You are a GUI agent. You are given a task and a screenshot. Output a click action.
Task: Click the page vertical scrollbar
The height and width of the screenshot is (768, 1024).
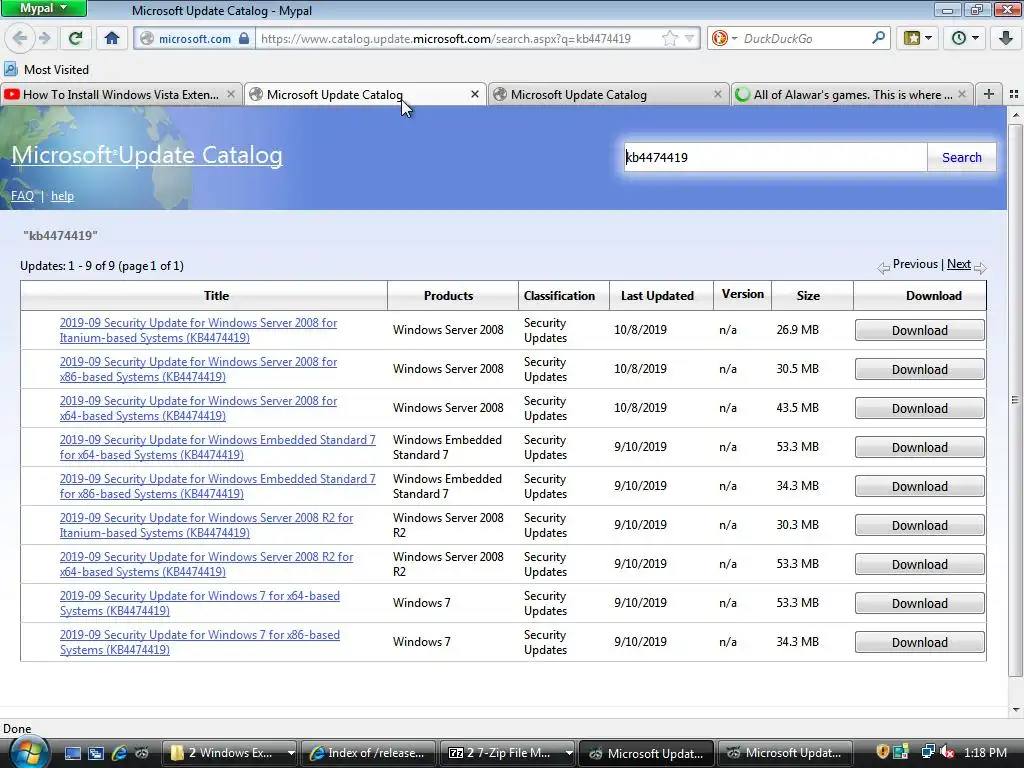pos(1015,400)
